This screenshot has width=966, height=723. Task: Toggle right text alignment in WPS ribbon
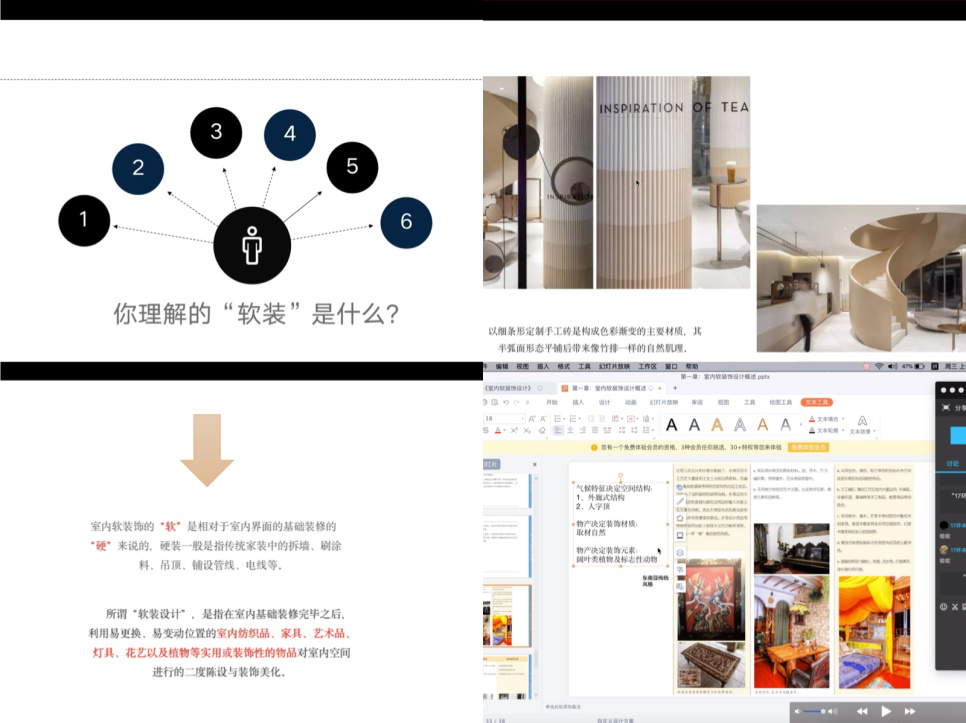click(582, 430)
